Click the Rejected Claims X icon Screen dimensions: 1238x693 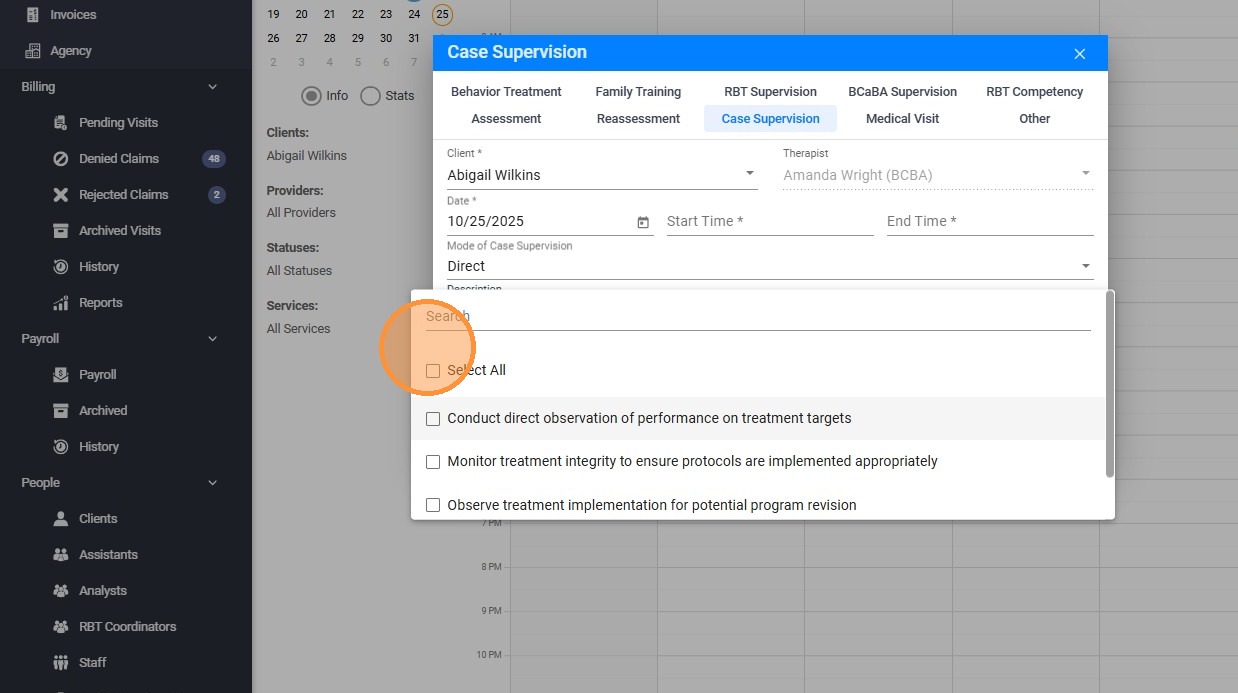click(x=61, y=195)
